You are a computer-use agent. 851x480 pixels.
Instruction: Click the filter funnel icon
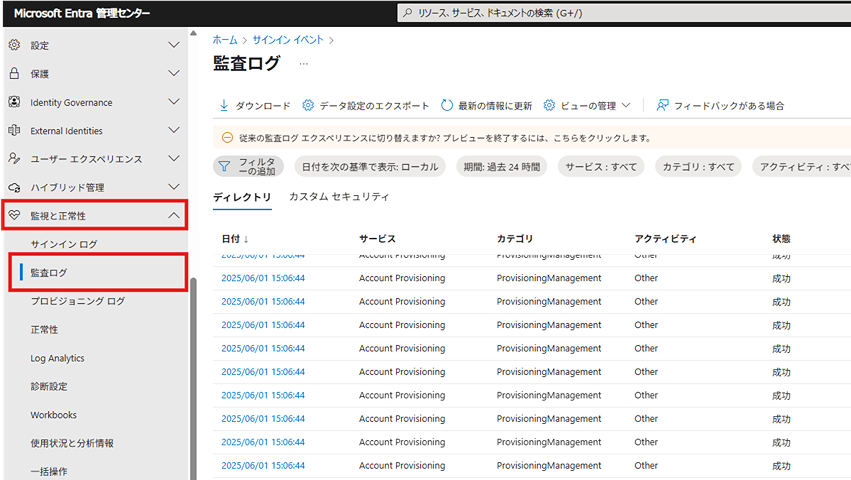pyautogui.click(x=224, y=167)
